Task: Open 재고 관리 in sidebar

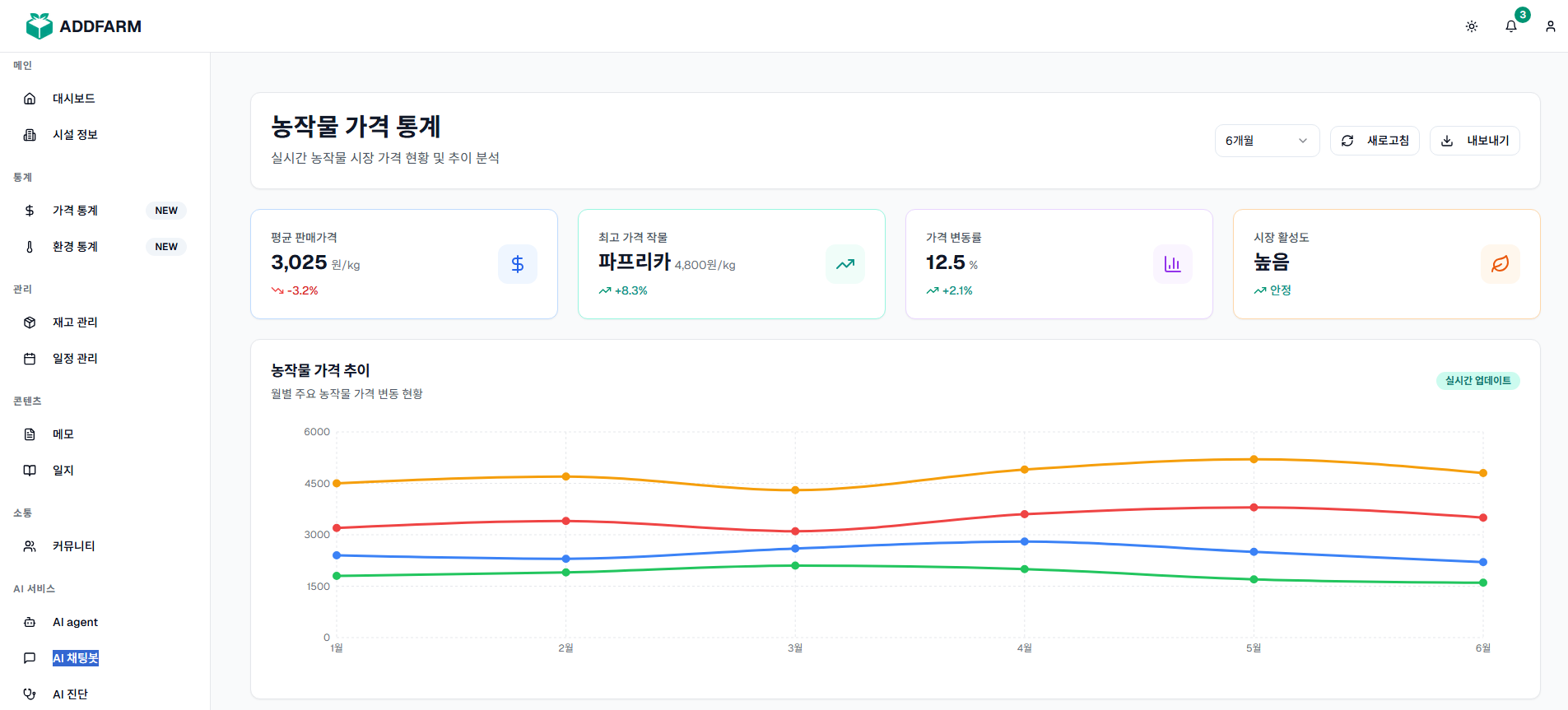Action: coord(75,323)
